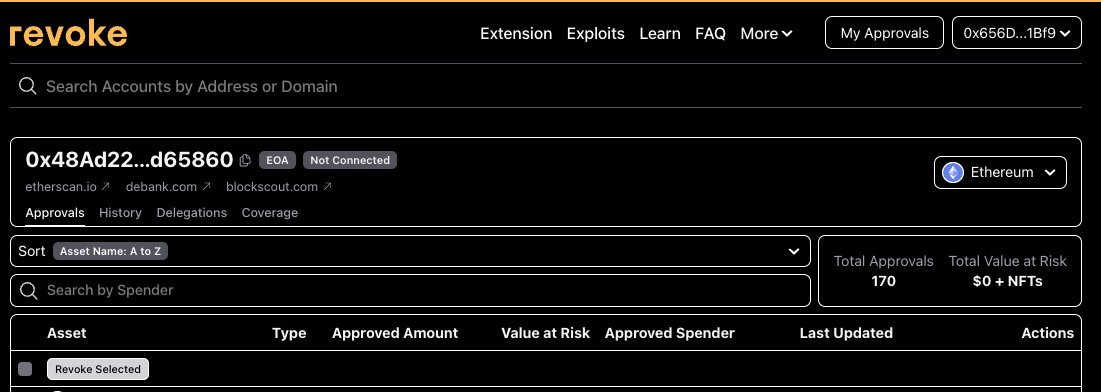Click the search magnifier in accounts bar
Image resolution: width=1101 pixels, height=392 pixels.
27,86
